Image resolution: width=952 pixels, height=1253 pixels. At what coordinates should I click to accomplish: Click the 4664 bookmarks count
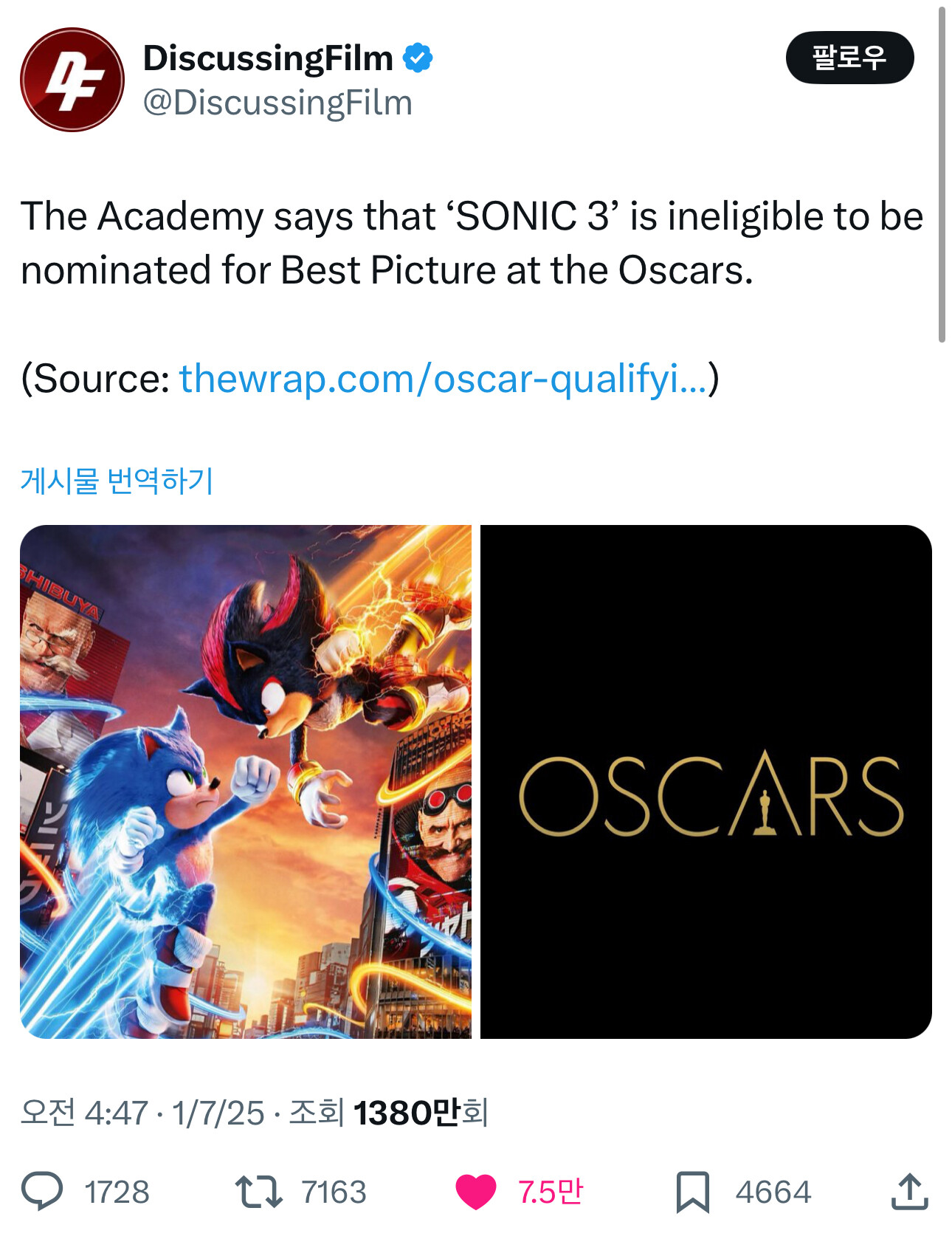(773, 1192)
